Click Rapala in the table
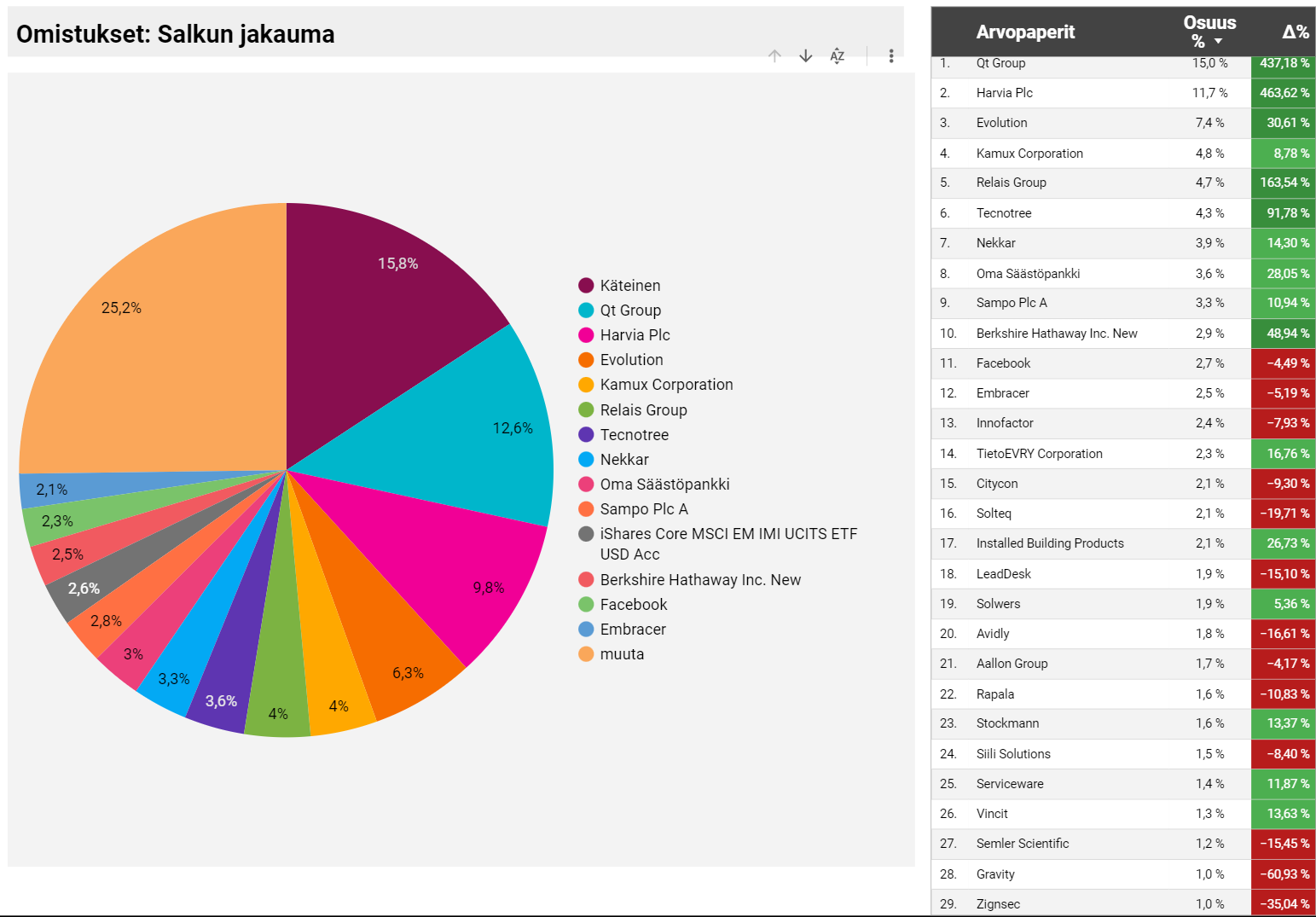 (995, 694)
